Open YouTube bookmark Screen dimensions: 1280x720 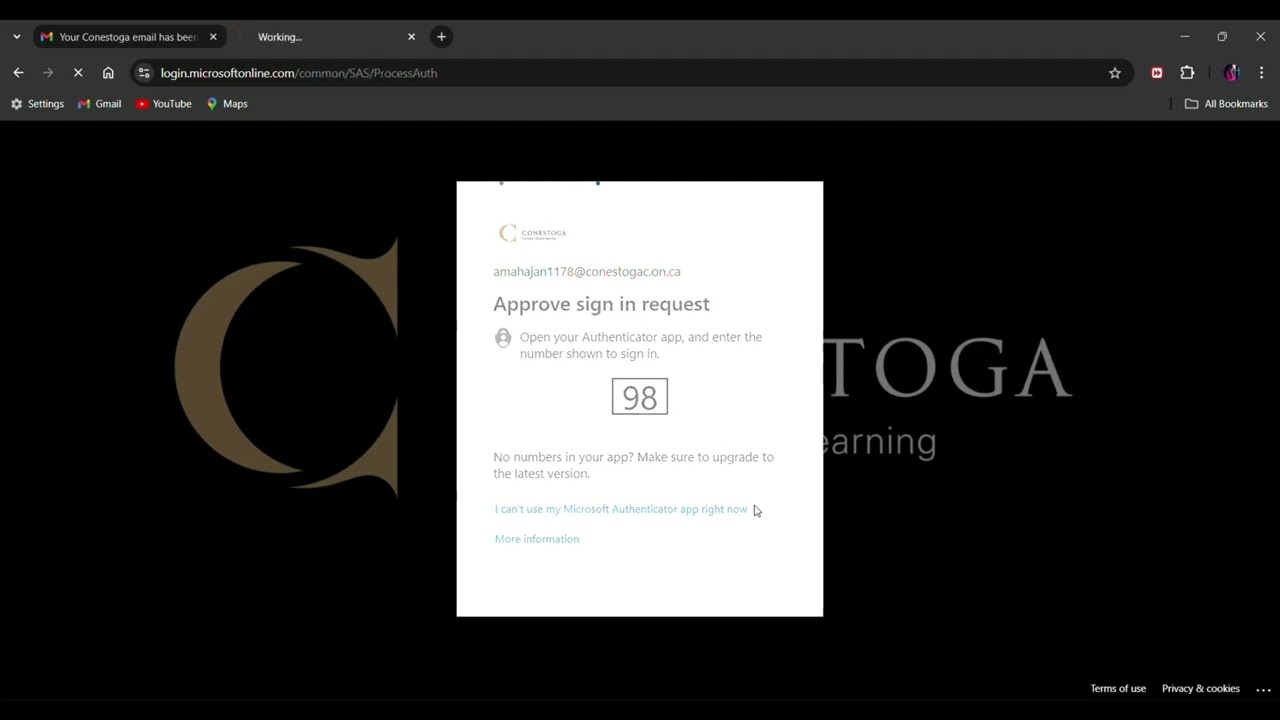point(164,104)
